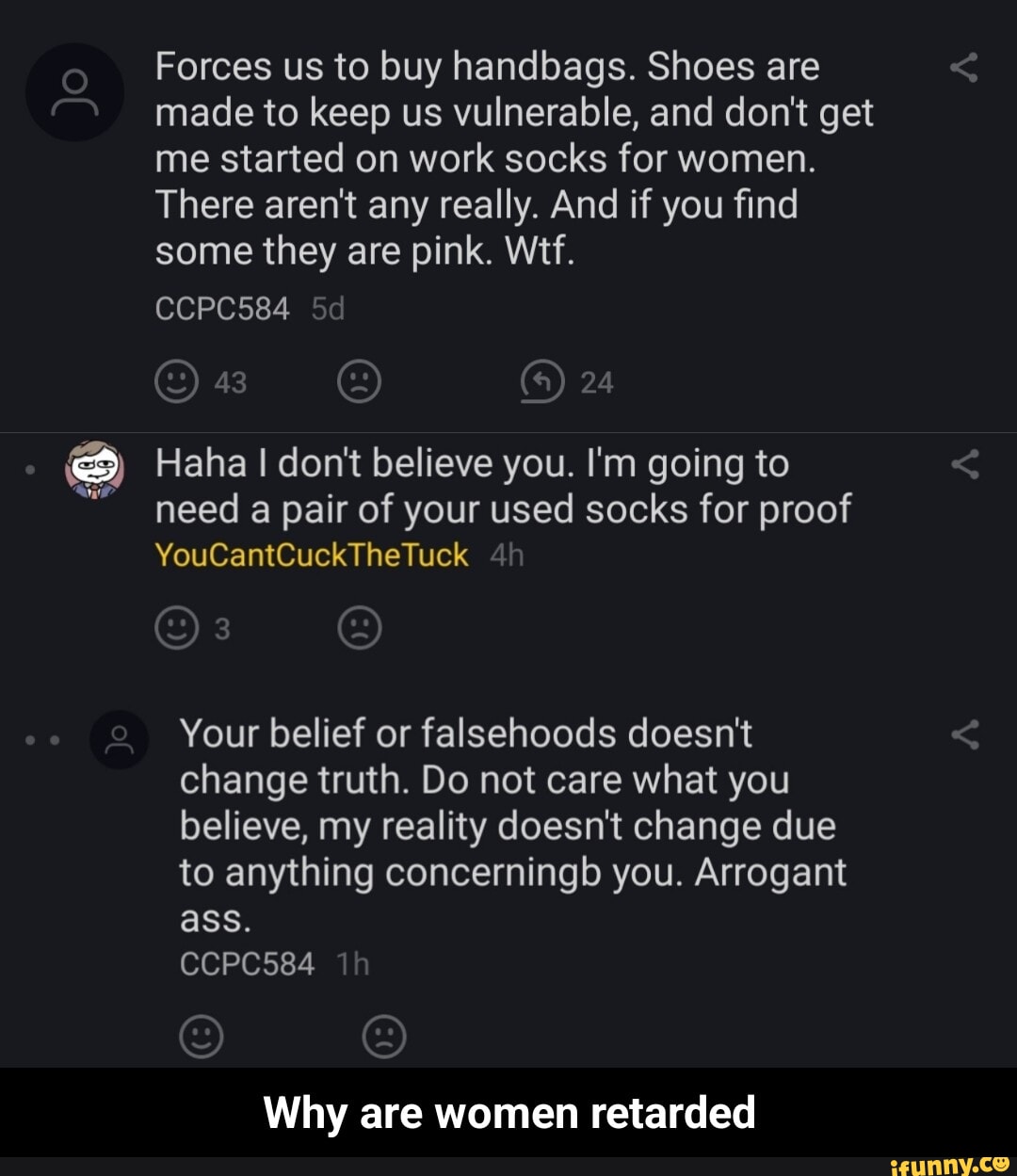Viewport: 1017px width, 1176px height.
Task: Open the YouCantCuckTheTuck username link
Action: point(312,556)
